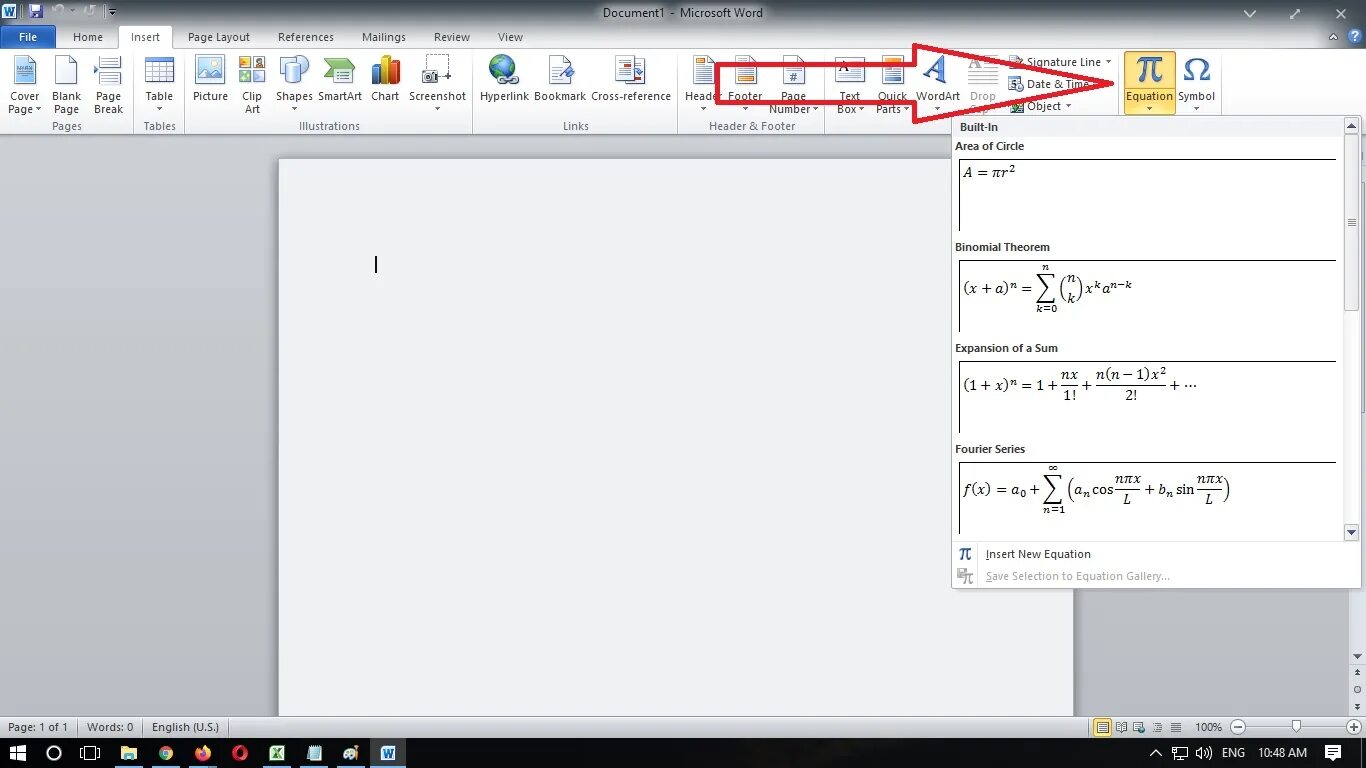The image size is (1366, 768).
Task: Minimize the ribbon with the caret
Action: (x=1333, y=37)
